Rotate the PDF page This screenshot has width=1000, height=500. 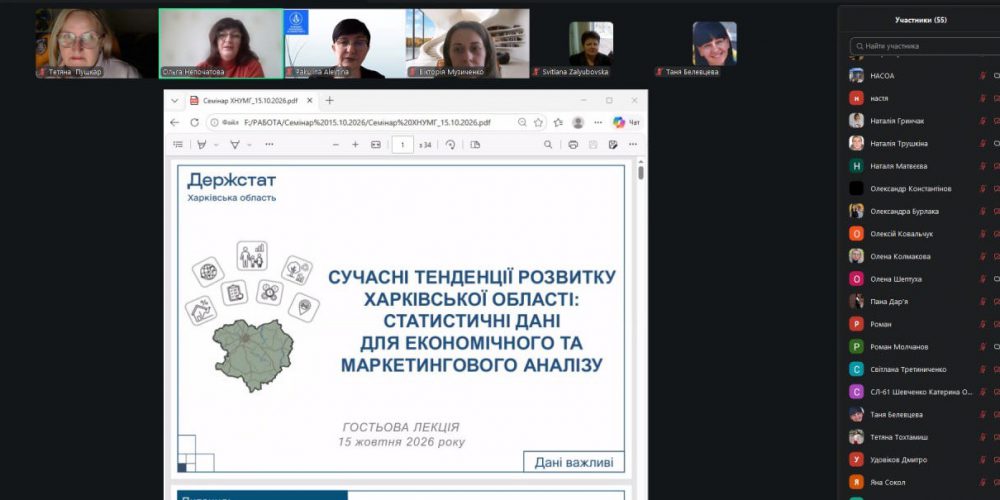click(x=450, y=145)
